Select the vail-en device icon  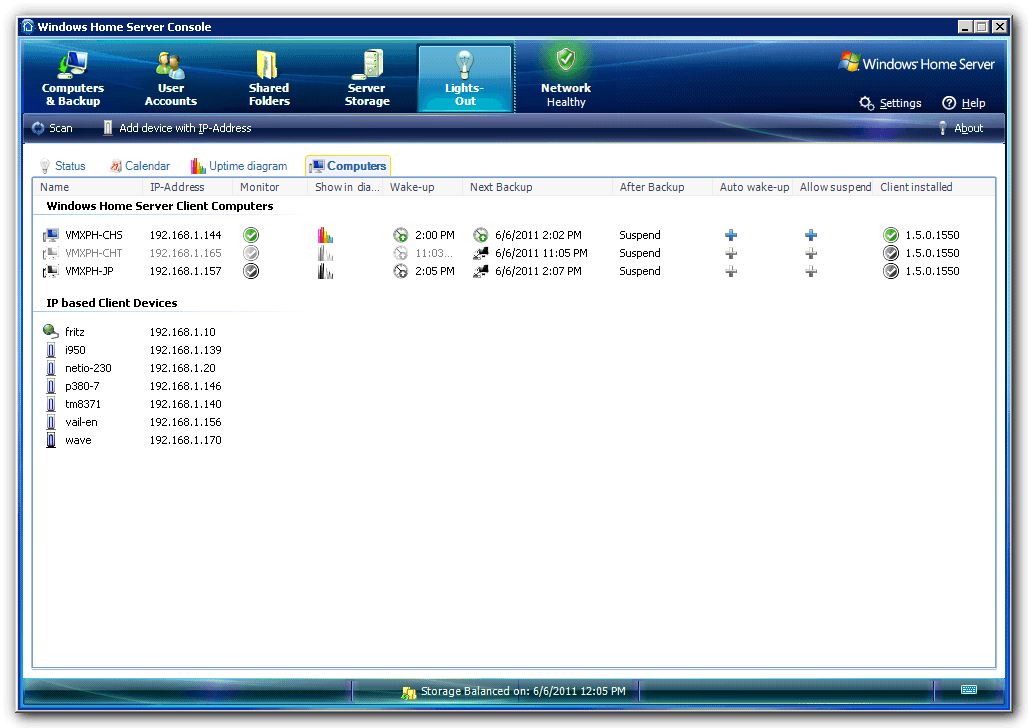coord(50,422)
